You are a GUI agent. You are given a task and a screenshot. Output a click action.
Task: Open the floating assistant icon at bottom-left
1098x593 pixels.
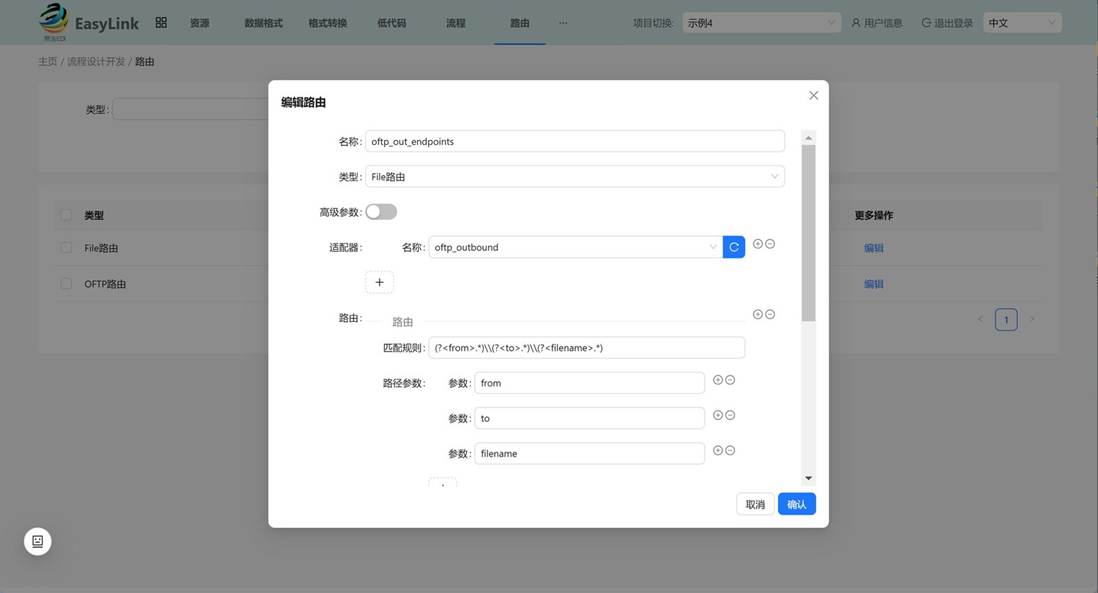[x=38, y=541]
